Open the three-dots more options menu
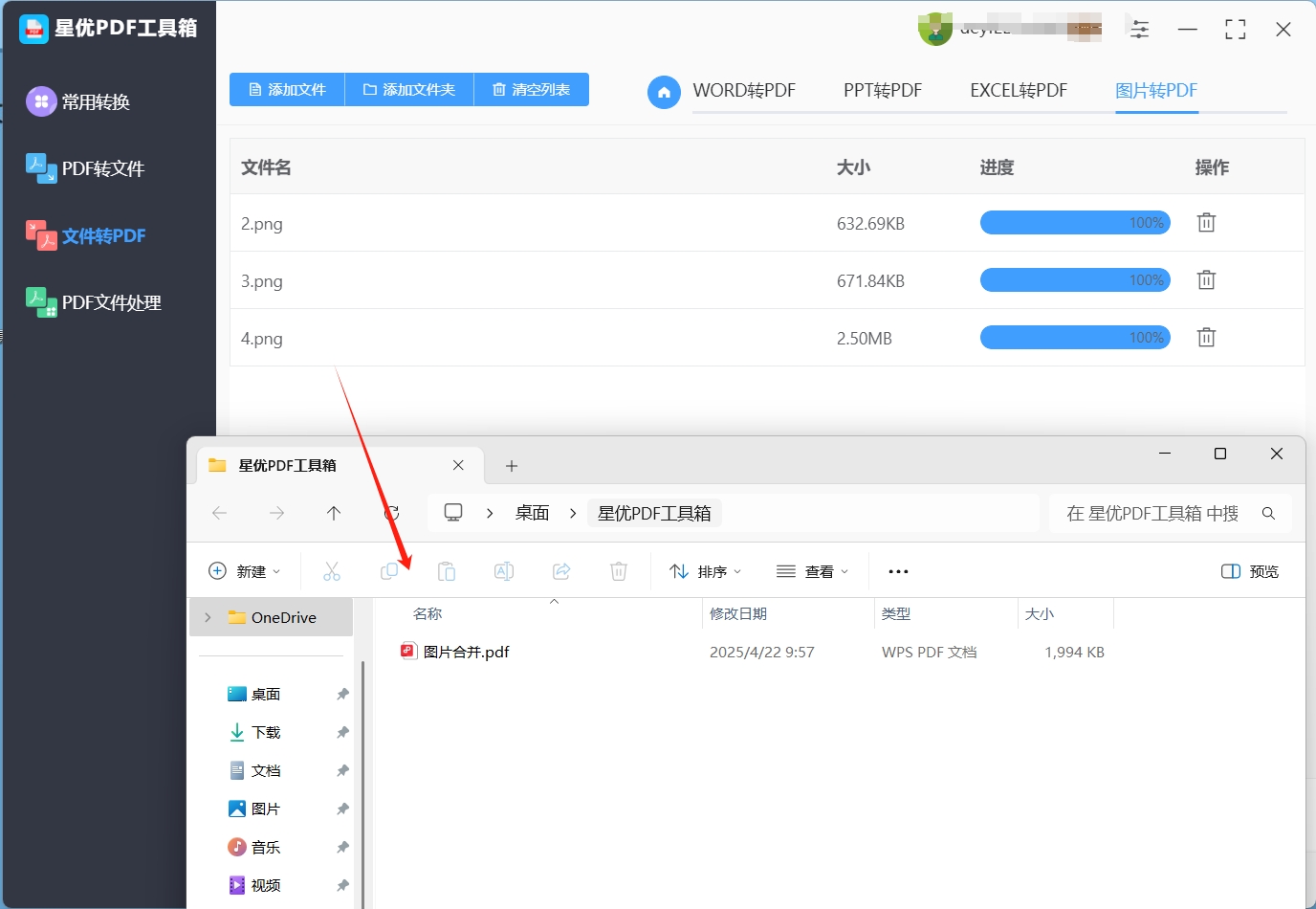Viewport: 1316px width, 909px height. click(898, 571)
